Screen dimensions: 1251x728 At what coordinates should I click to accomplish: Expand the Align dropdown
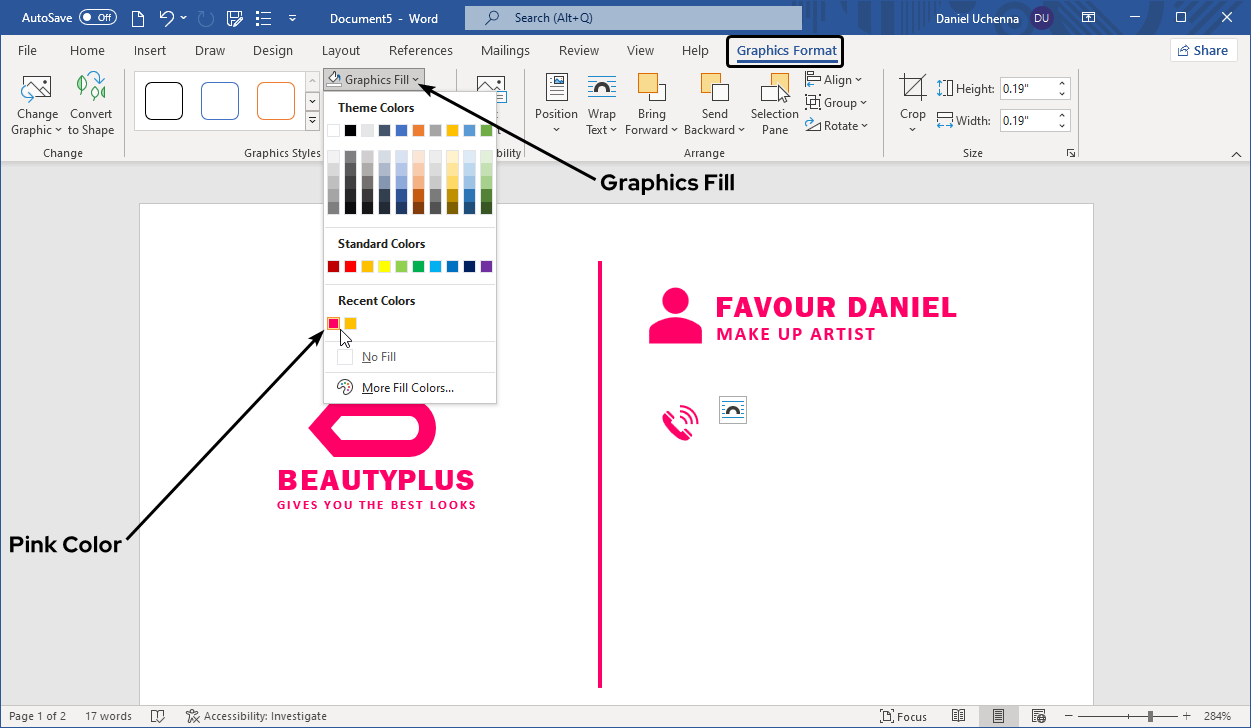pos(834,80)
